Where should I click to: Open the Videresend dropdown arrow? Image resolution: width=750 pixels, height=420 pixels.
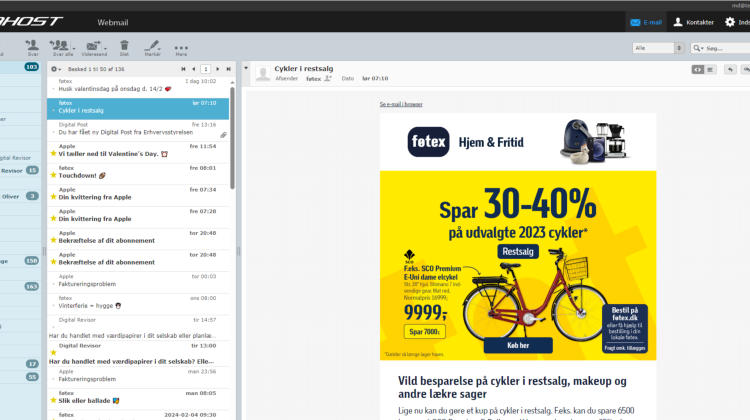tap(105, 48)
